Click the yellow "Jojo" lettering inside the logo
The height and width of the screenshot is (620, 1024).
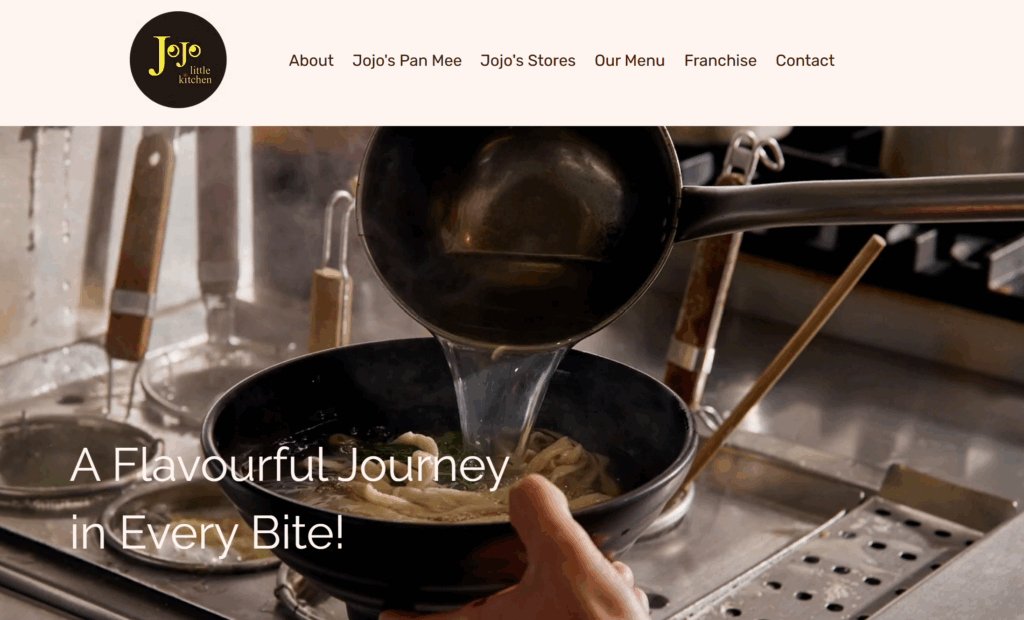174,54
